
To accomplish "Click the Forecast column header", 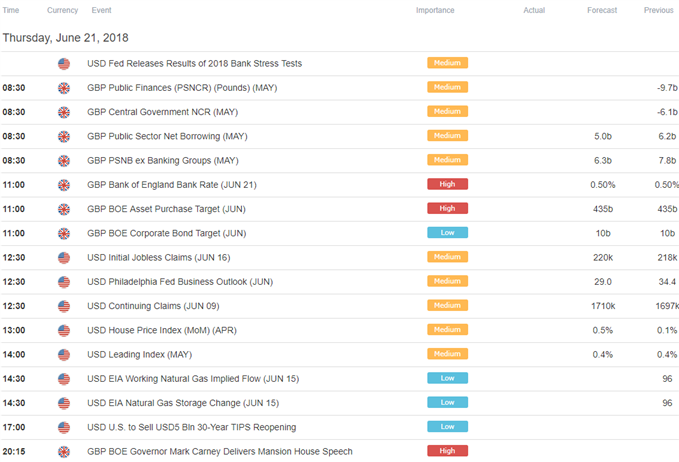I will pyautogui.click(x=602, y=10).
